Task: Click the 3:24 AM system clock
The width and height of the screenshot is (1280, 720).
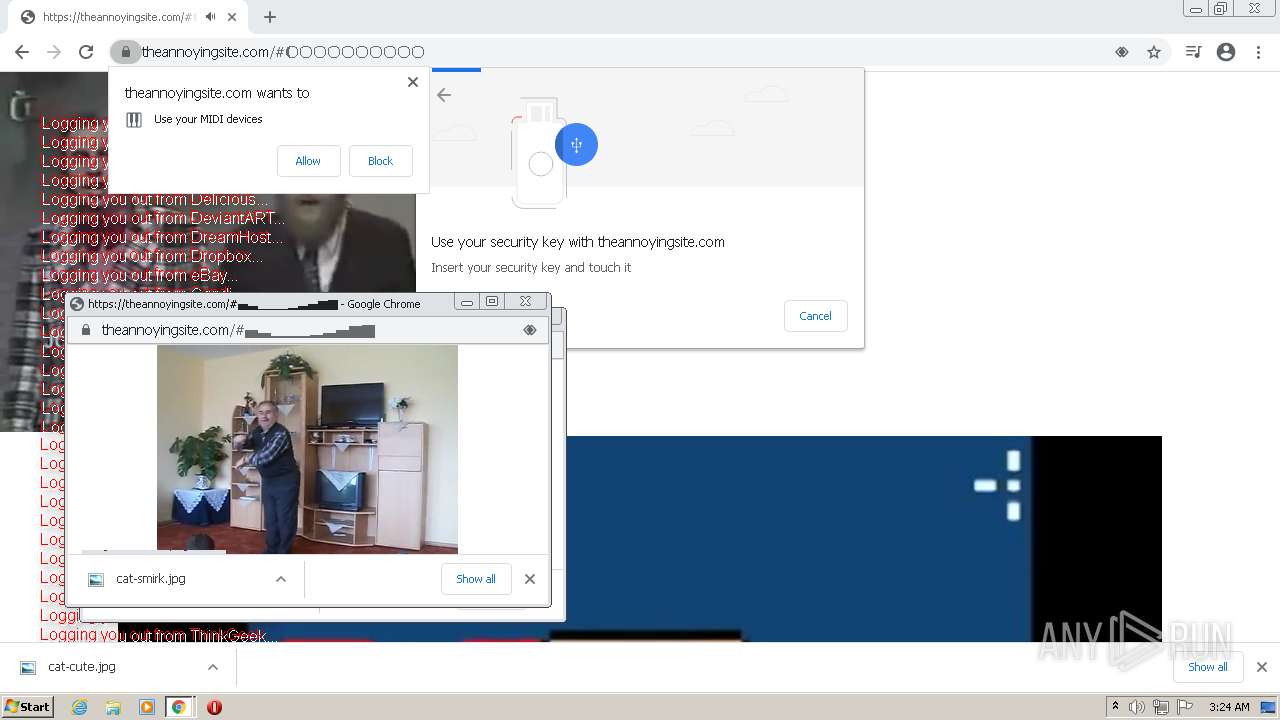Action: coord(1229,707)
